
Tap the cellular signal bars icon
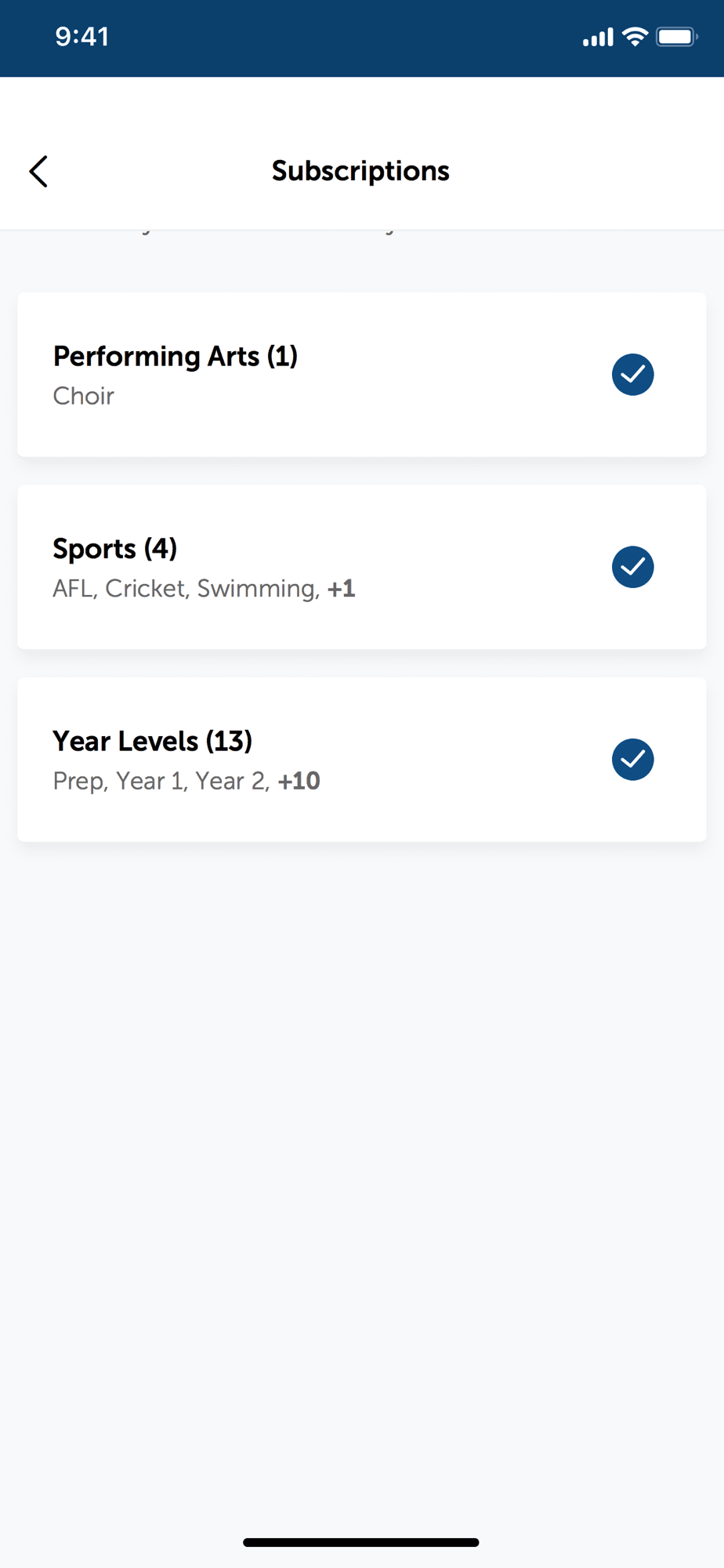pyautogui.click(x=598, y=38)
